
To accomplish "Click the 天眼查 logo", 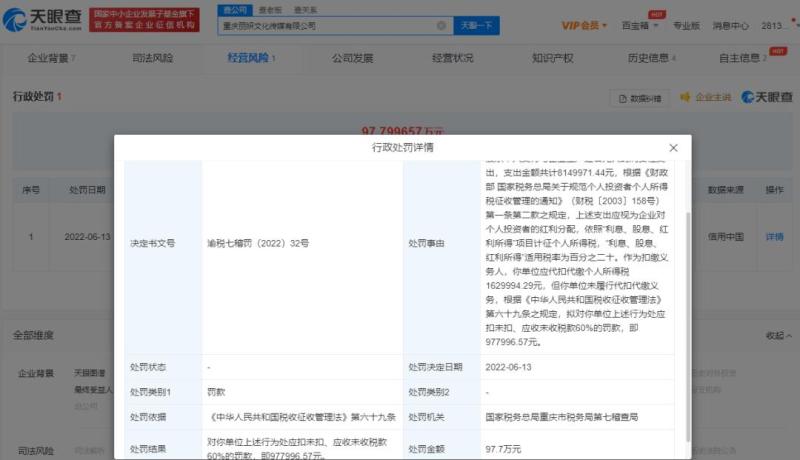I will tap(42, 19).
